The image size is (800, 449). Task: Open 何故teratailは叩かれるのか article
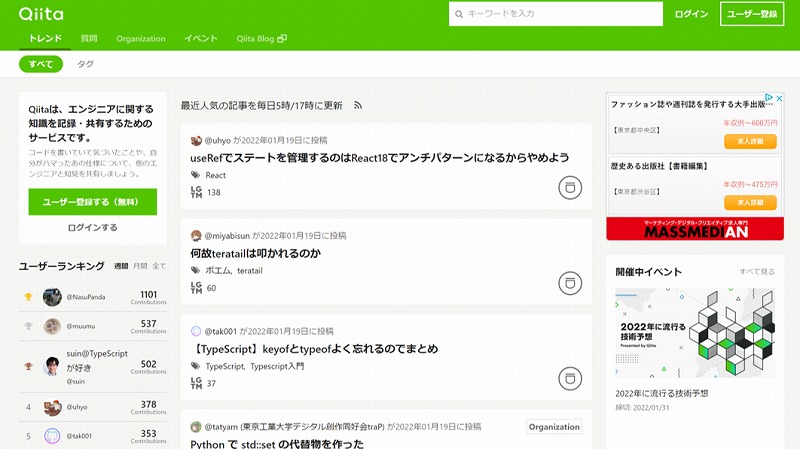click(x=255, y=253)
